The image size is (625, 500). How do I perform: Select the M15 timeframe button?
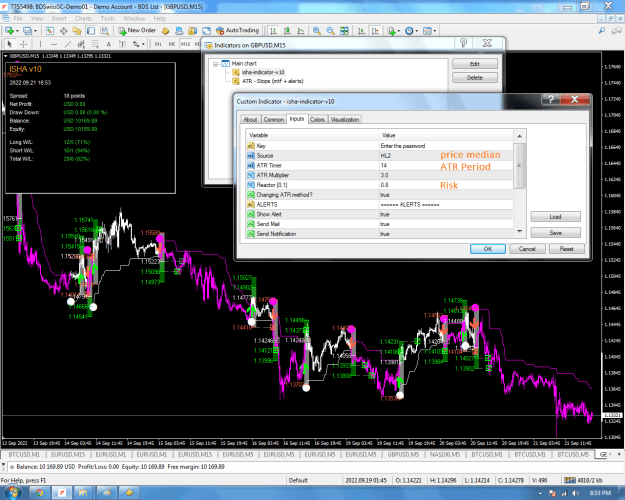tap(186, 44)
